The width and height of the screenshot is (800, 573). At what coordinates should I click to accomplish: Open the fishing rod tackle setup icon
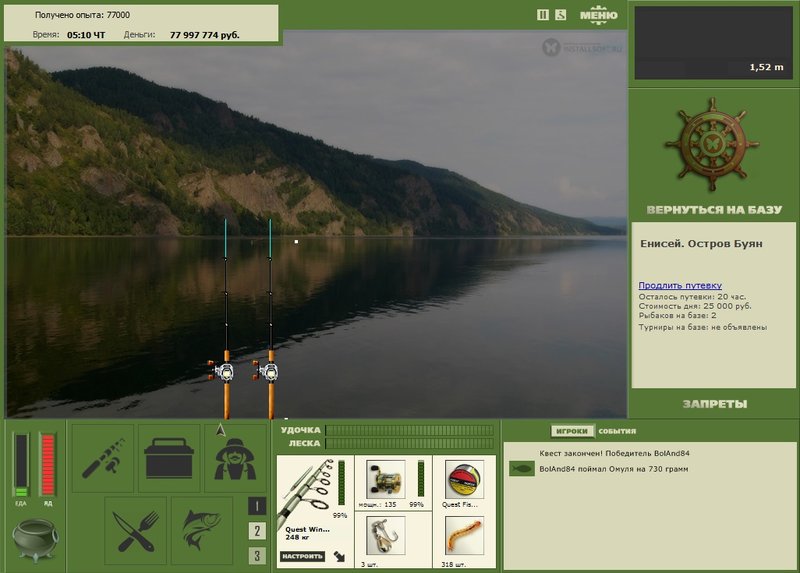click(x=103, y=458)
